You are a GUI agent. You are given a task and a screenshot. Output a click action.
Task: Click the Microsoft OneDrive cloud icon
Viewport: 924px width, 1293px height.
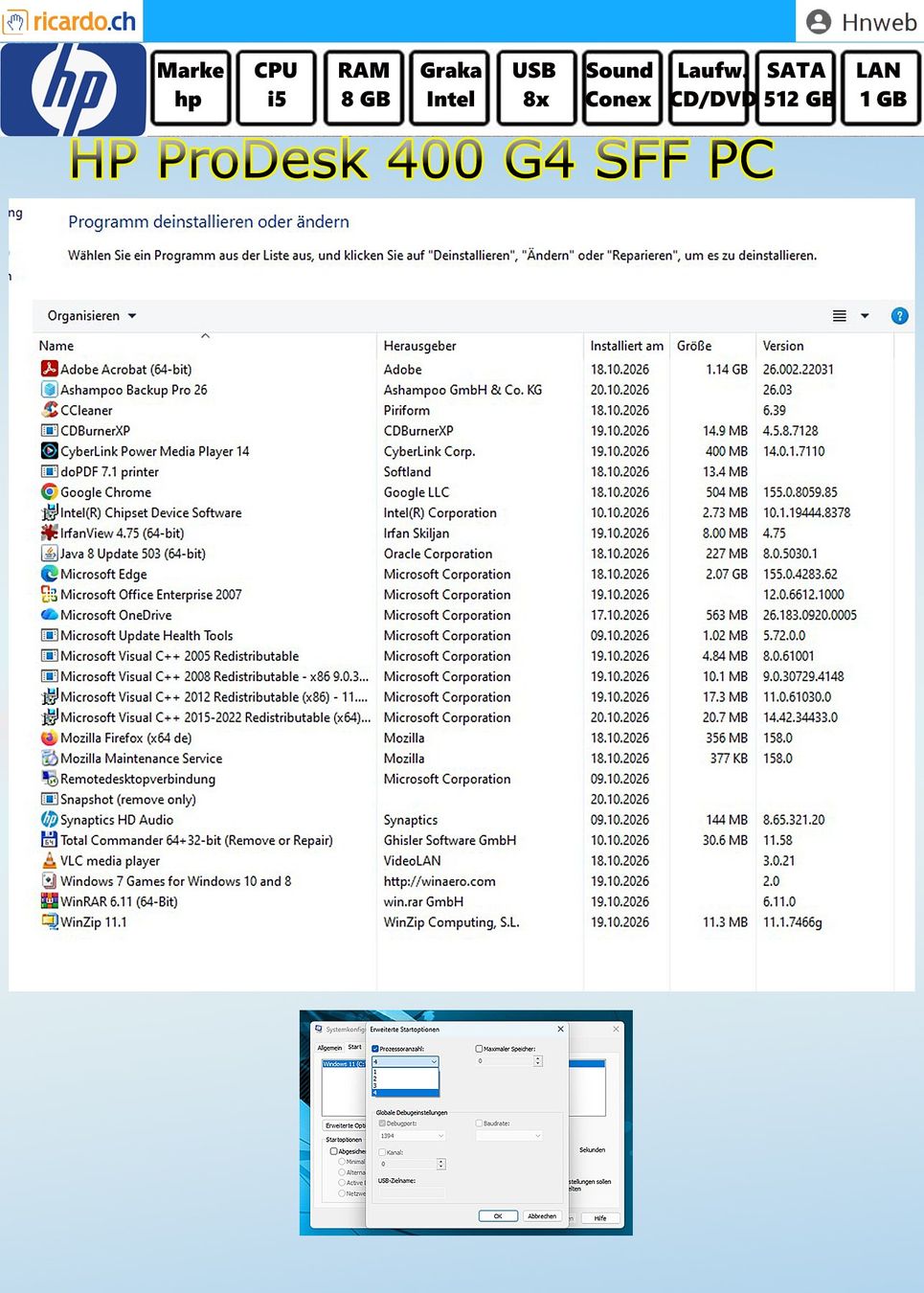[x=49, y=615]
